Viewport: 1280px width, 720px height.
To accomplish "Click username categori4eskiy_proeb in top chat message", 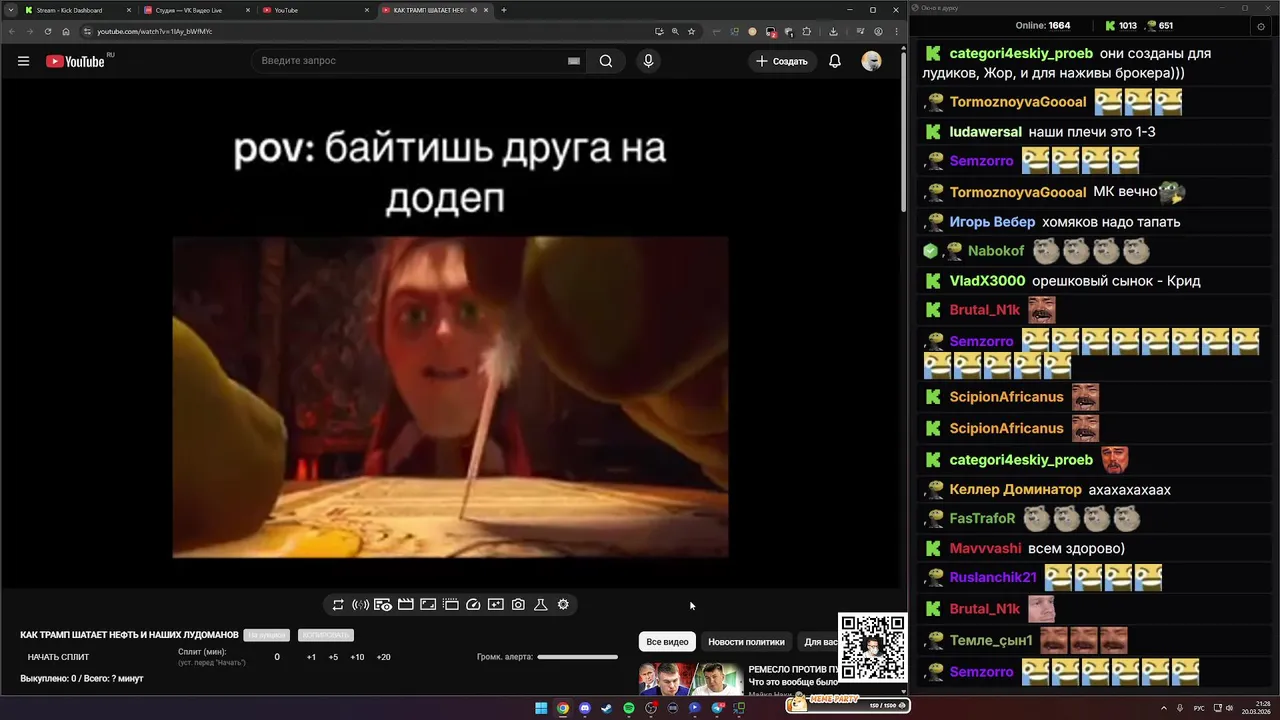I will (1021, 54).
